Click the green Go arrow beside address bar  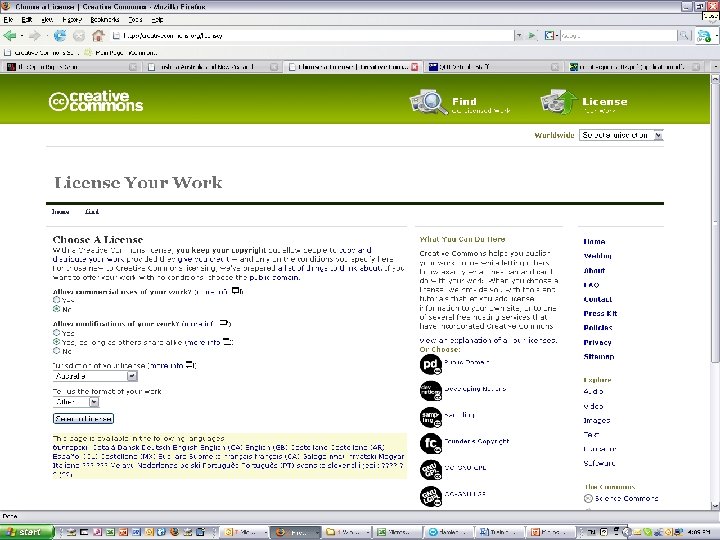(532, 35)
